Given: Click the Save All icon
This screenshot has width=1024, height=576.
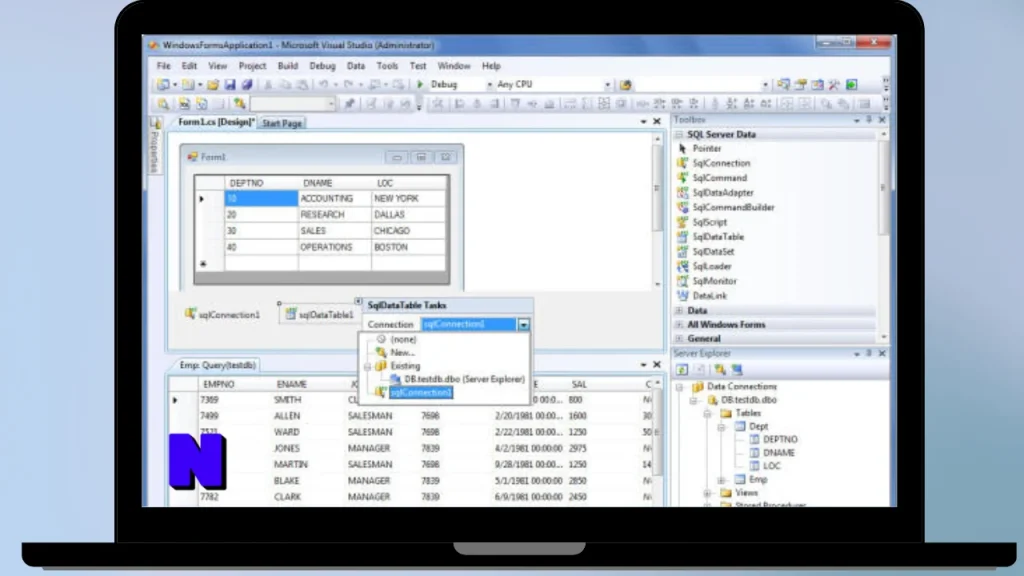Looking at the screenshot, I should 246,84.
